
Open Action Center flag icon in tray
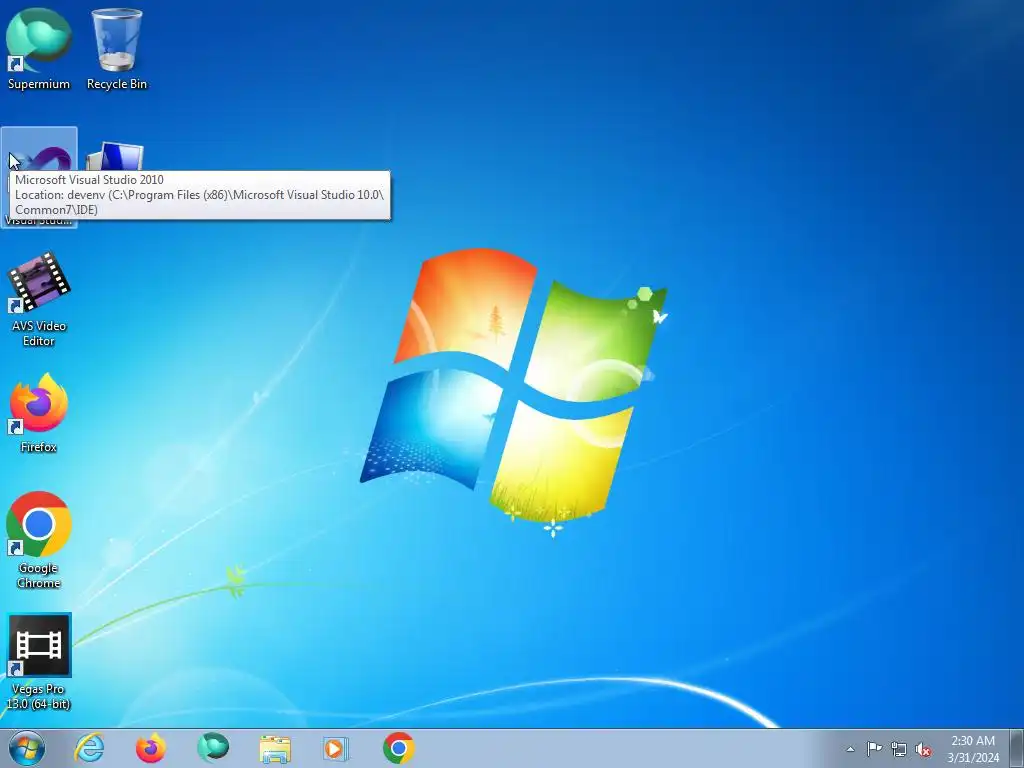pos(874,749)
